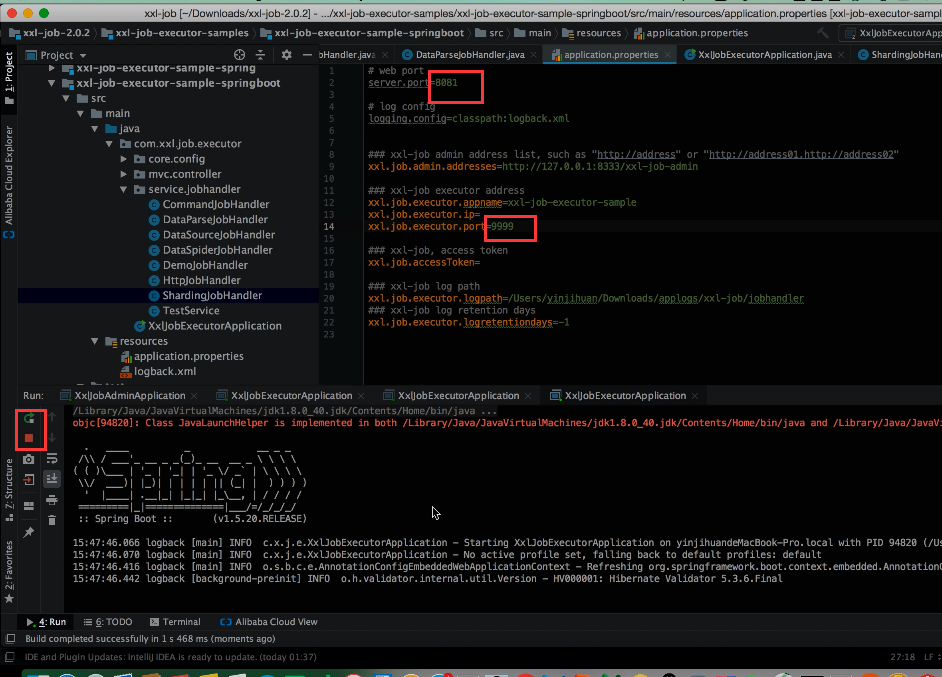Open the Structure tool window
942x677 pixels.
tap(8, 490)
